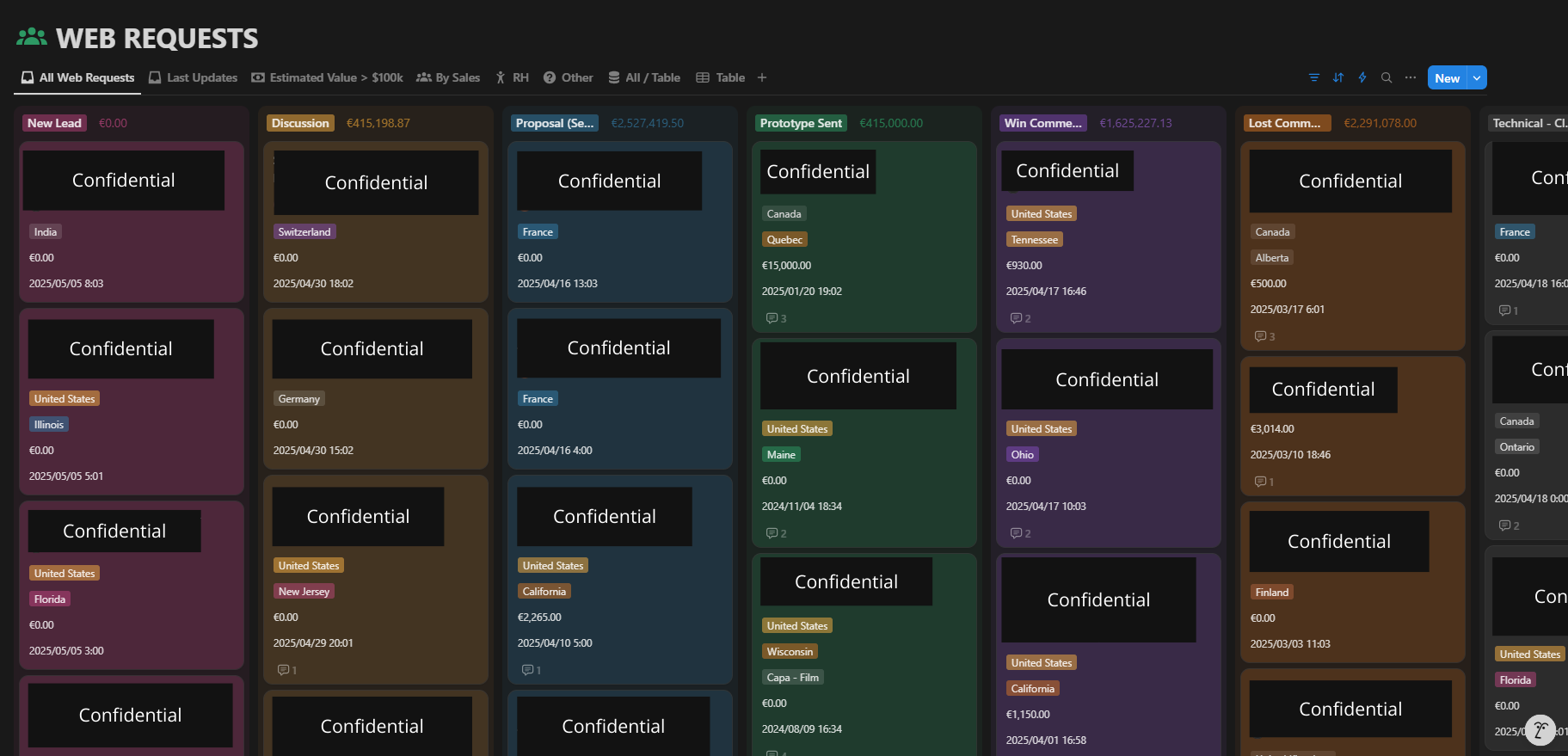Viewport: 1568px width, 756px height.
Task: Open the Discussion group header menu
Action: [300, 123]
